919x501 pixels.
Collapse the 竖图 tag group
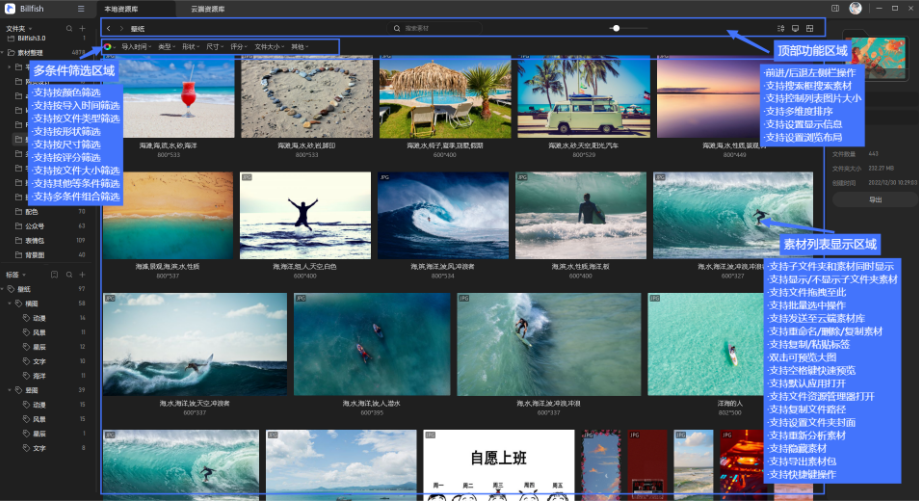pos(9,390)
